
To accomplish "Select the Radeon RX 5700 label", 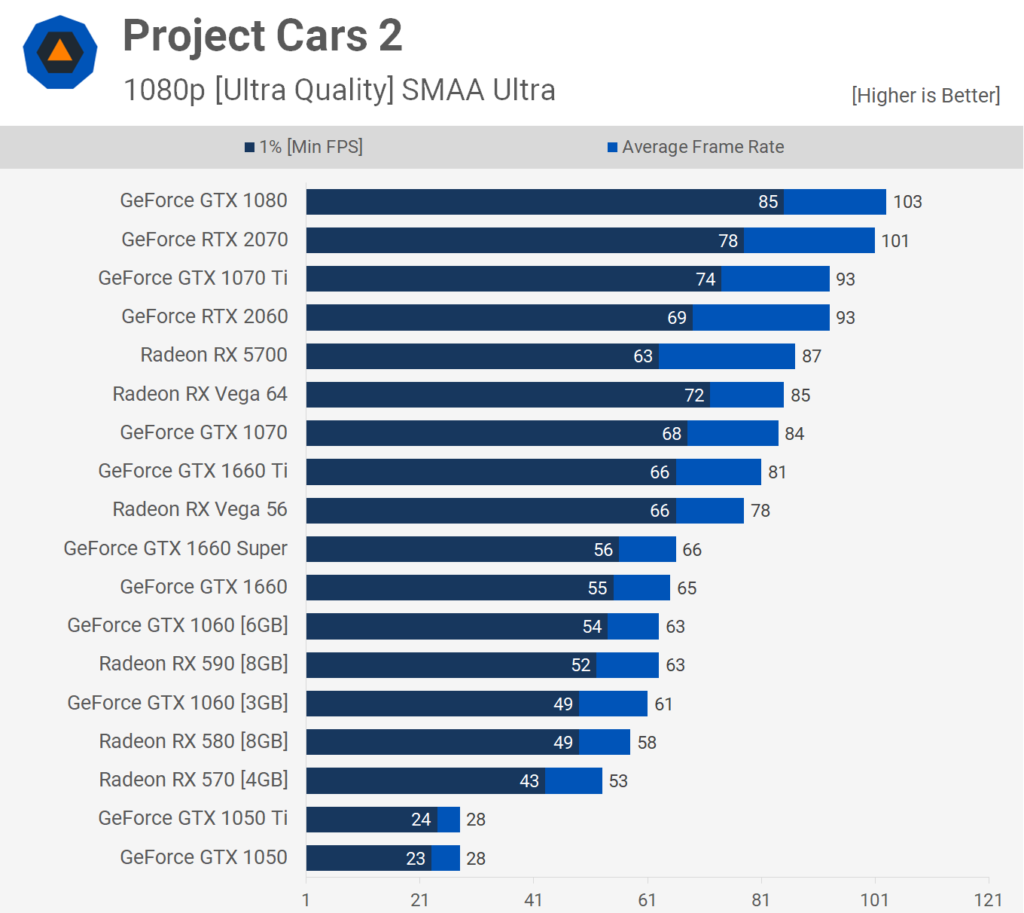I will [214, 355].
